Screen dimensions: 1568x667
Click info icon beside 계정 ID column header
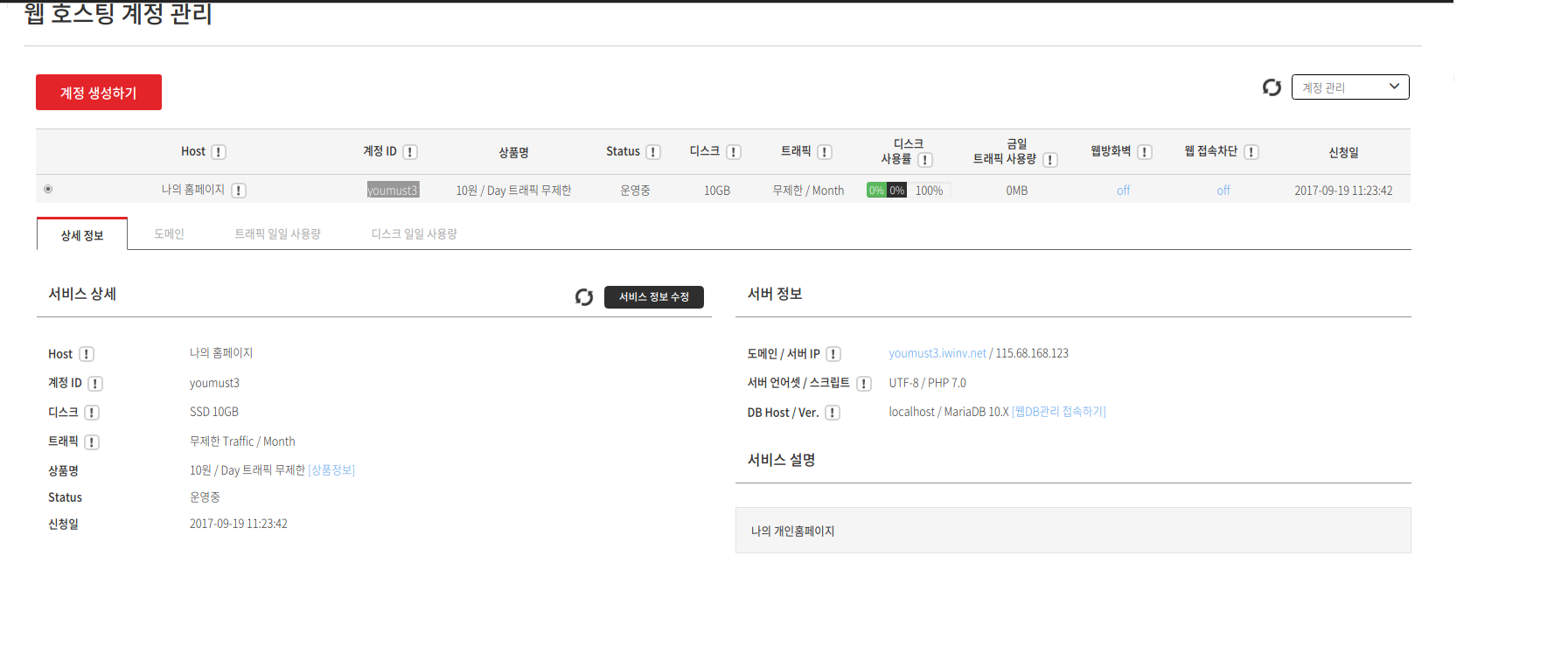point(410,152)
